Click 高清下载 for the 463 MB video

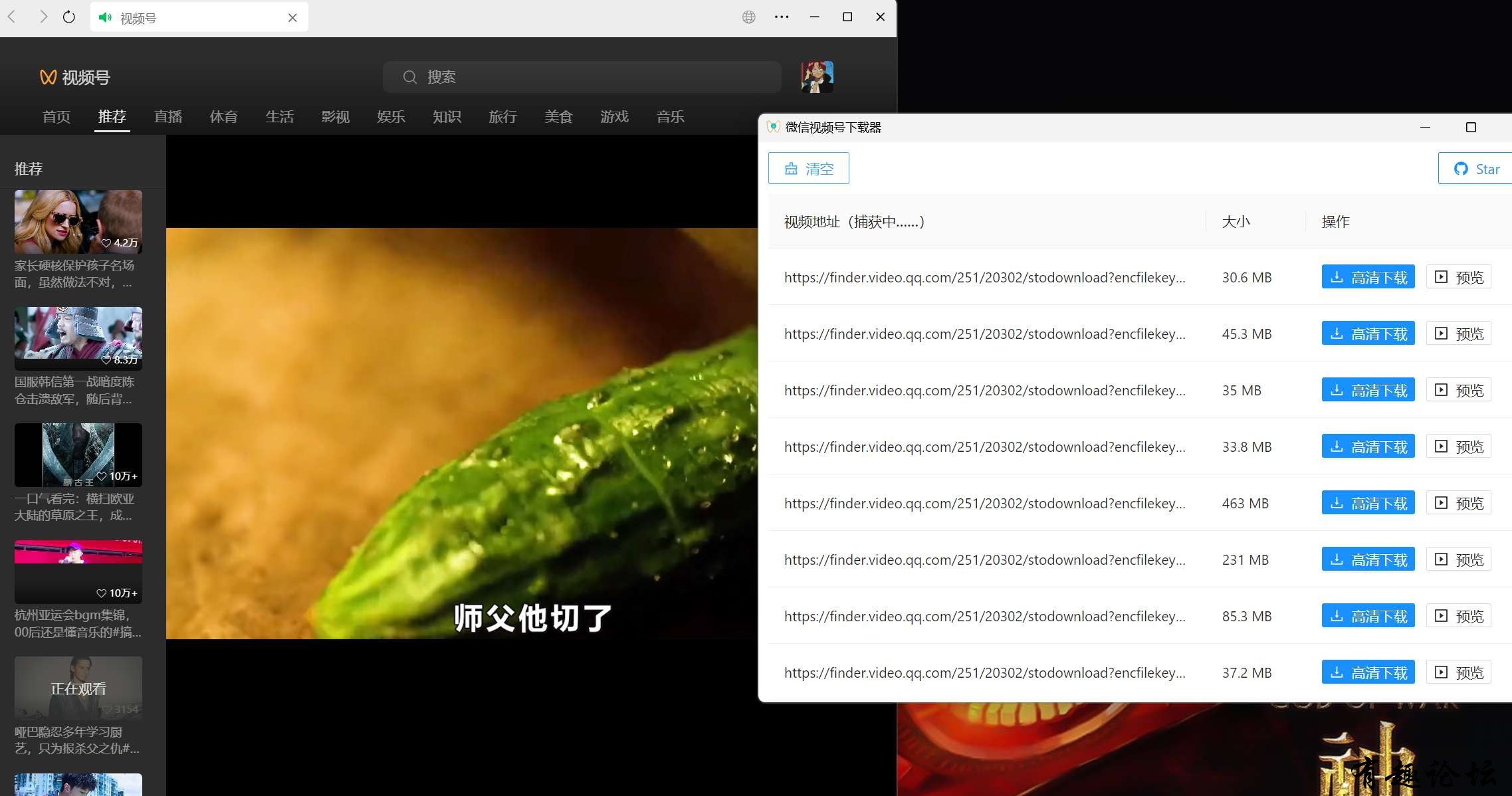point(1368,503)
